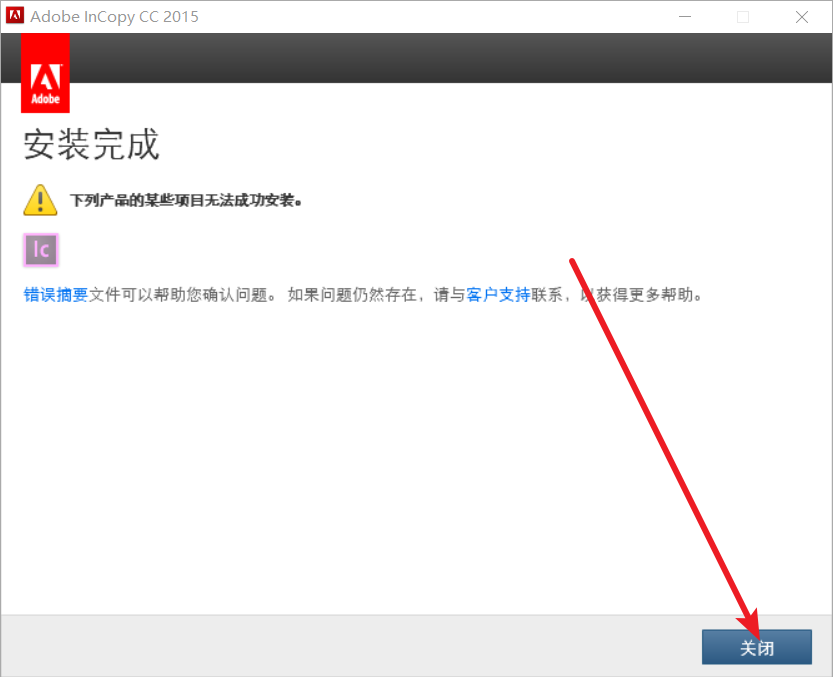Open the 客户支持 link

tap(498, 294)
